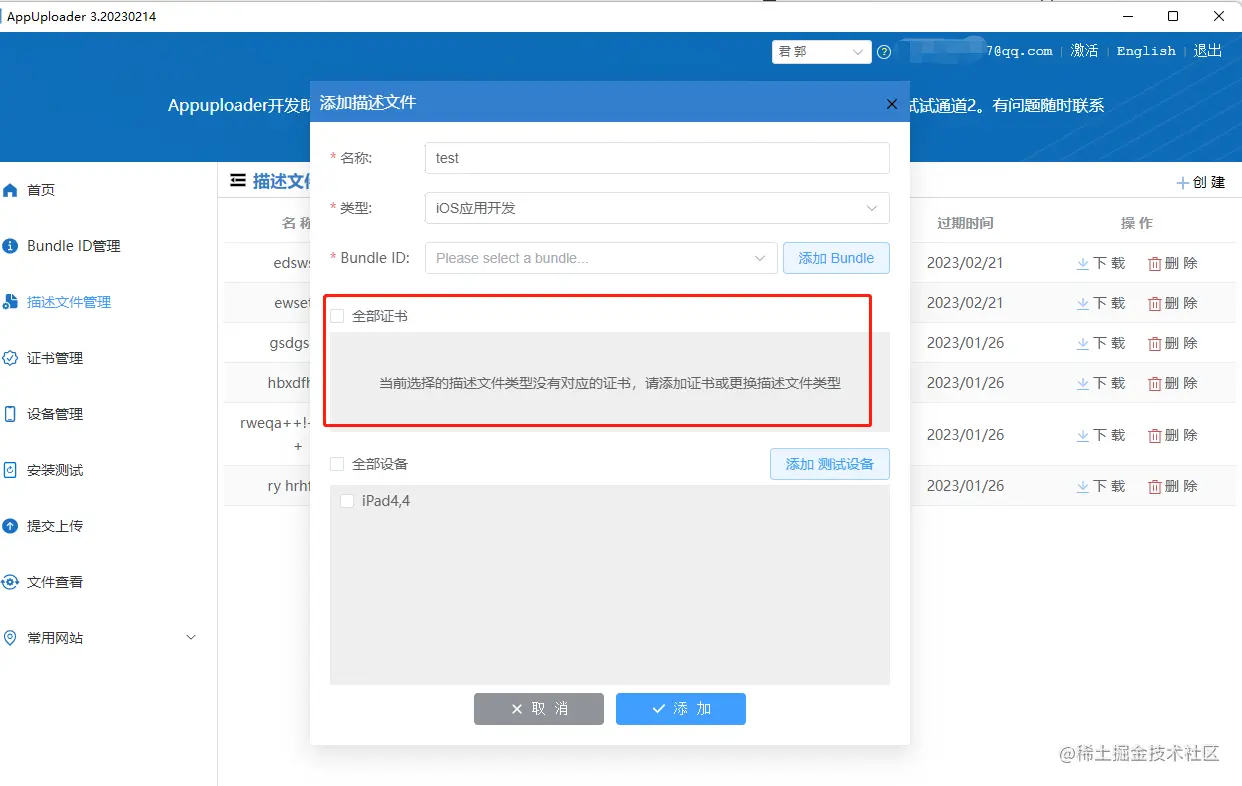This screenshot has width=1242, height=786.
Task: Click the plus icon beside 创建
Action: click(x=1183, y=183)
